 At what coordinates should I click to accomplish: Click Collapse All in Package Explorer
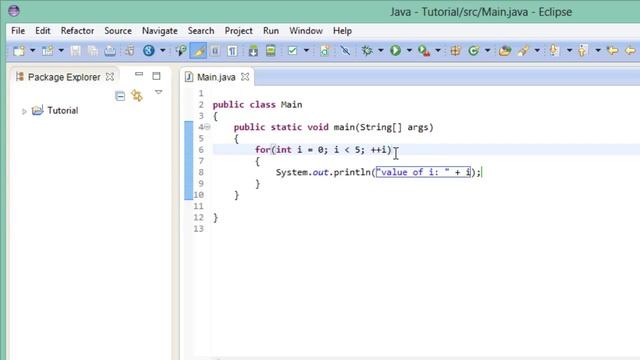(x=120, y=96)
